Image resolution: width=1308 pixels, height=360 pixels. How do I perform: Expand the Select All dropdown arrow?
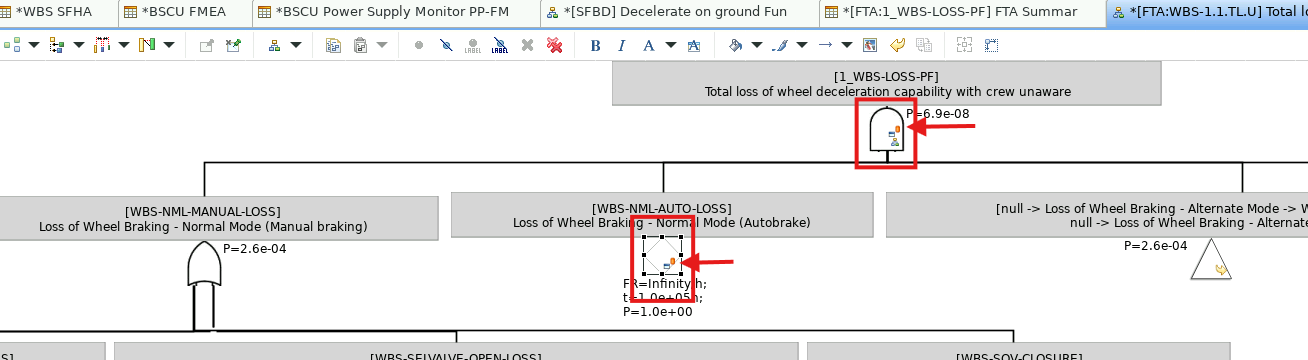[x=79, y=45]
